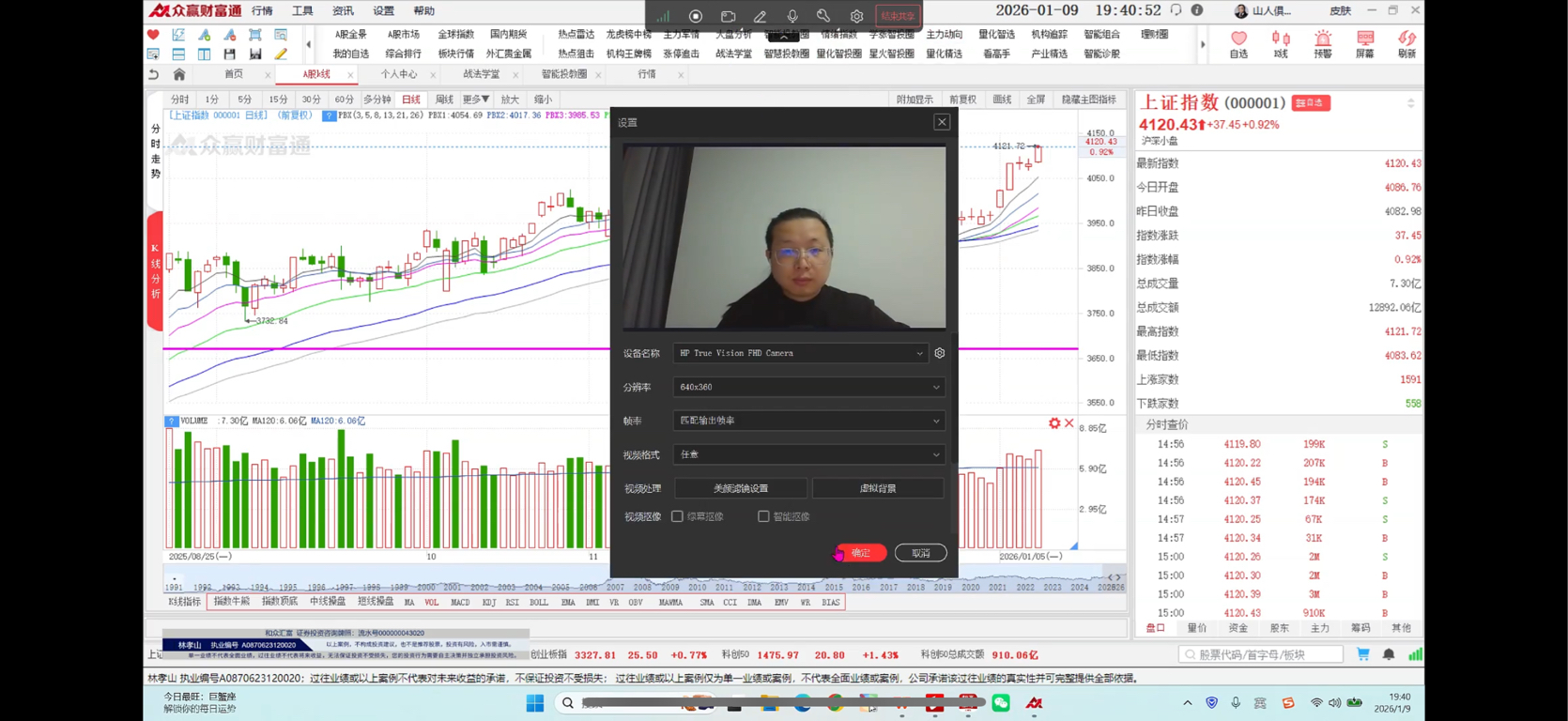The height and width of the screenshot is (721, 1568).
Task: Expand 更多 period dropdown
Action: coord(476,100)
